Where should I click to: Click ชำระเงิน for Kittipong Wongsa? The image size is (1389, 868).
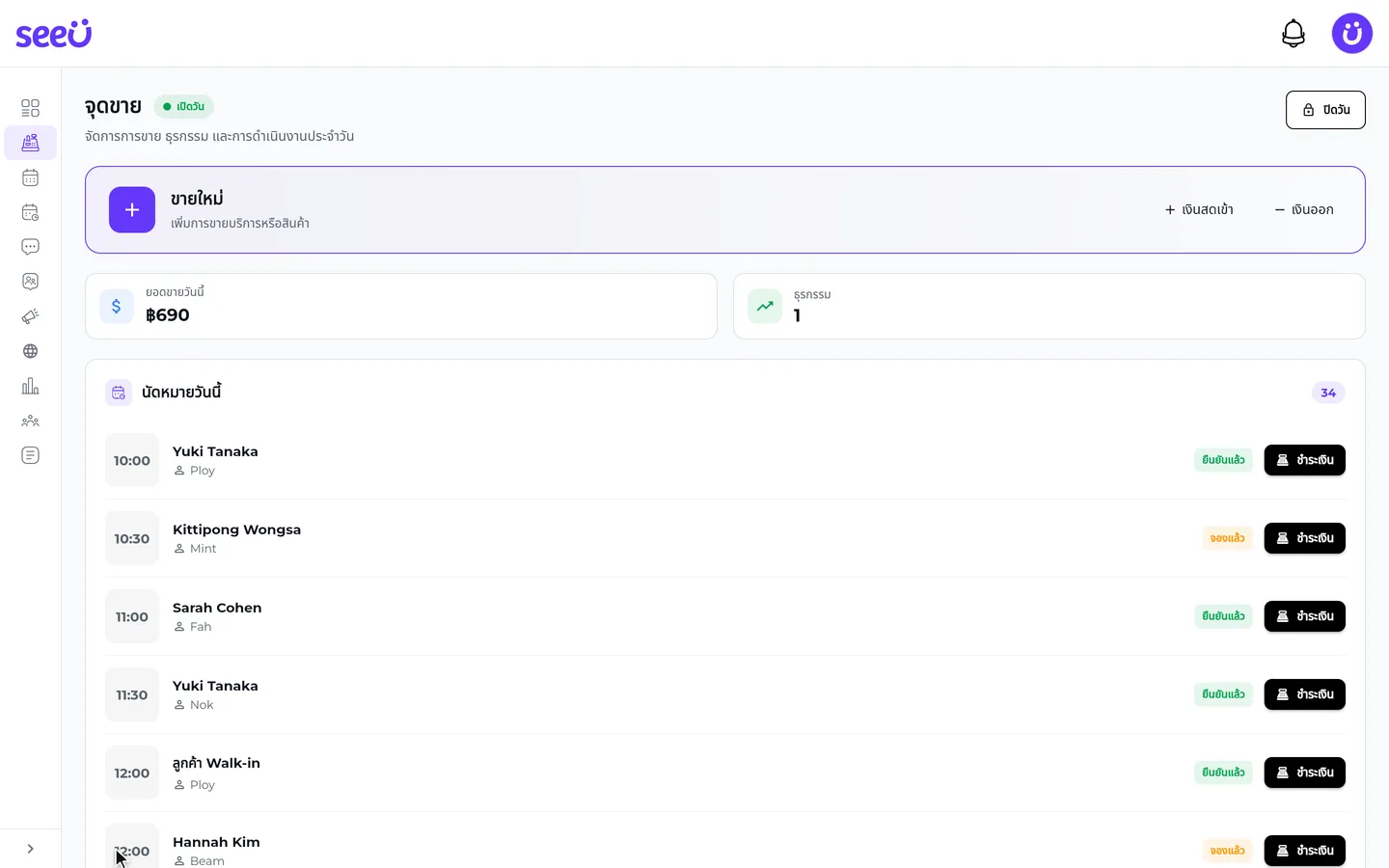pos(1305,538)
